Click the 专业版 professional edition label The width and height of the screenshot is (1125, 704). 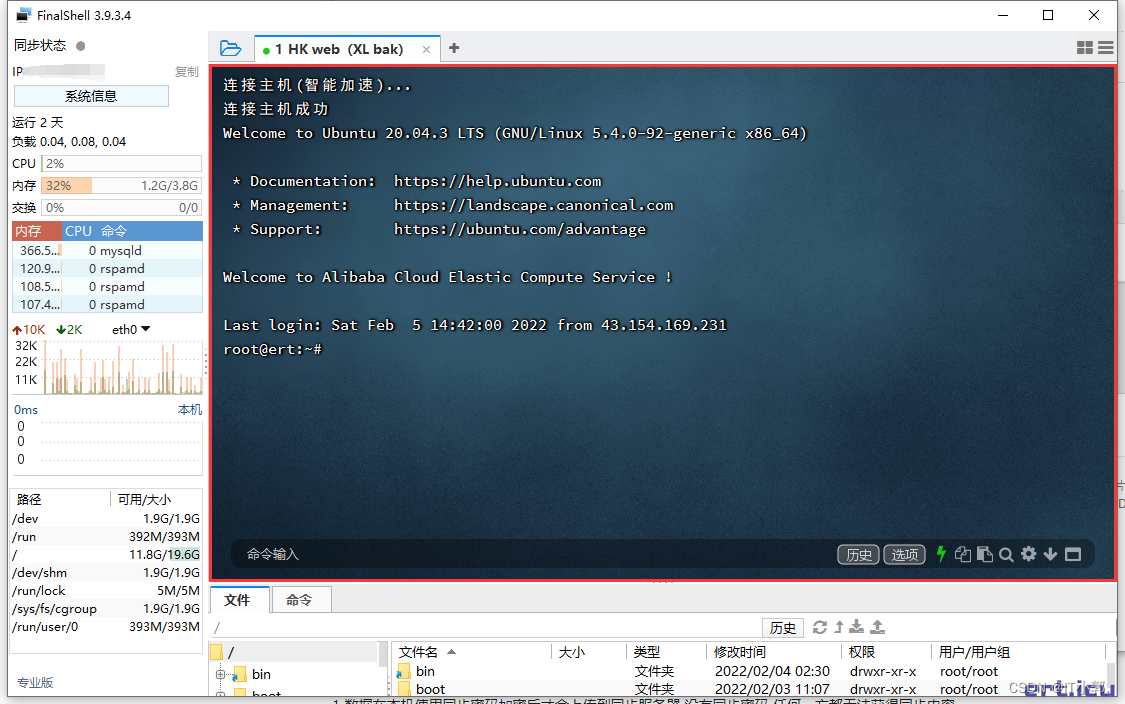pyautogui.click(x=35, y=682)
